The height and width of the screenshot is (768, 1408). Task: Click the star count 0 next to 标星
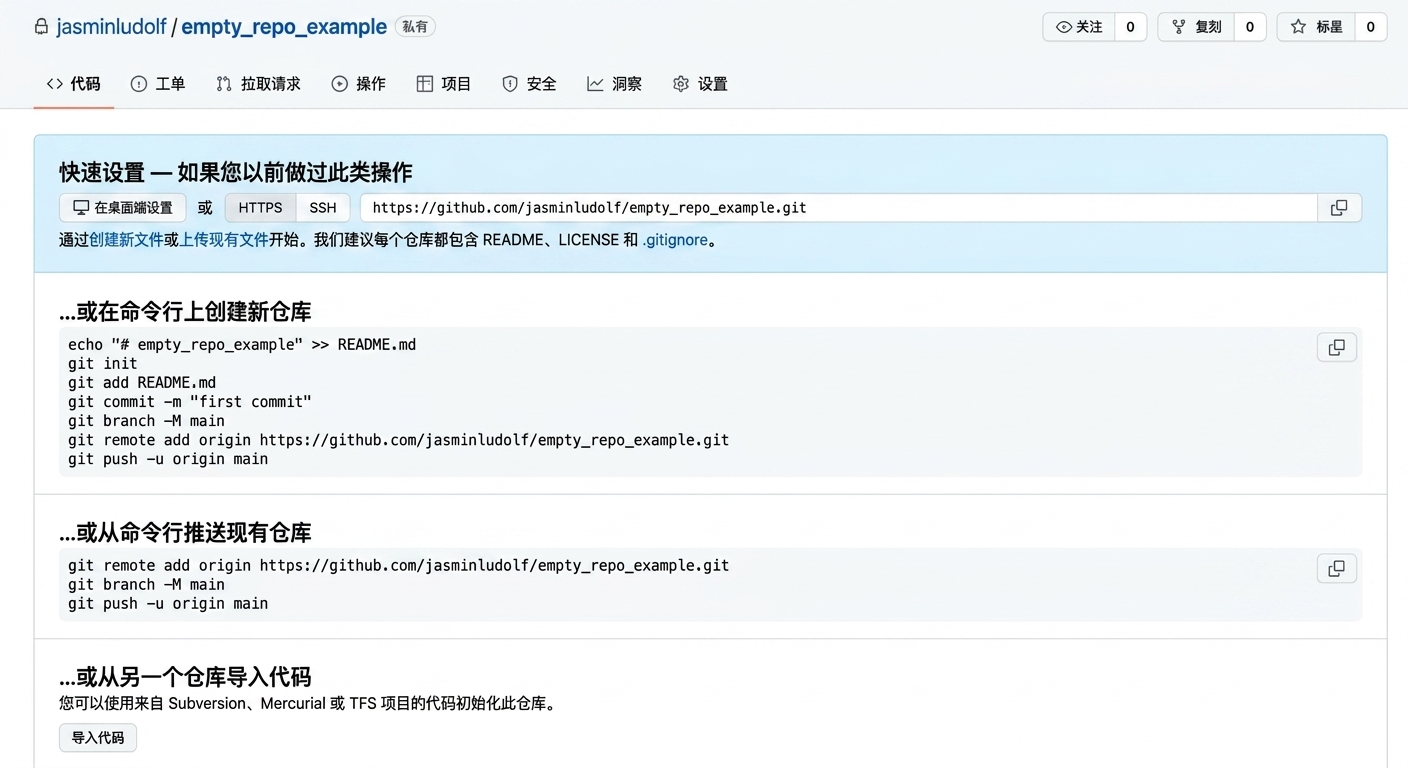pos(1371,27)
